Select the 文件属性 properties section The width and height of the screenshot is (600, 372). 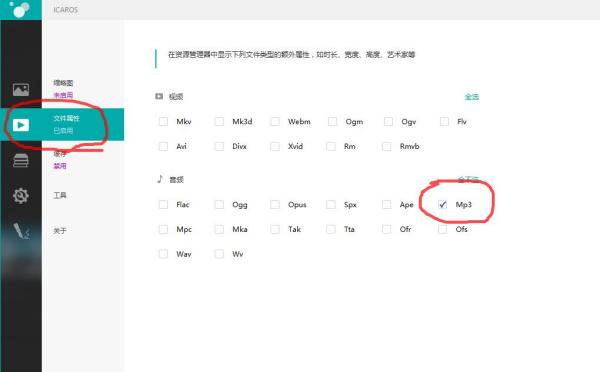click(66, 118)
